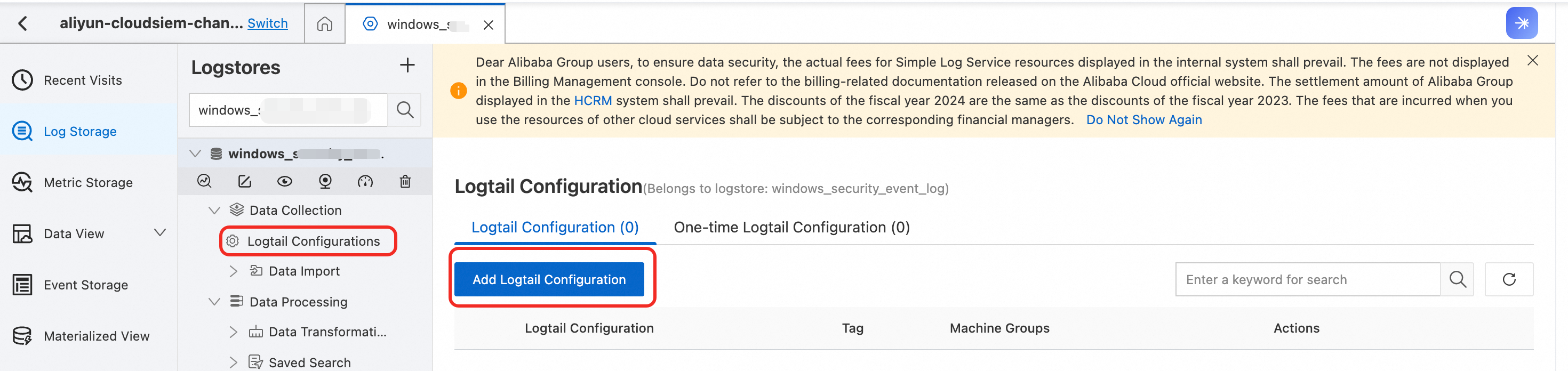Click the eye preview icon under logstore

click(x=284, y=181)
